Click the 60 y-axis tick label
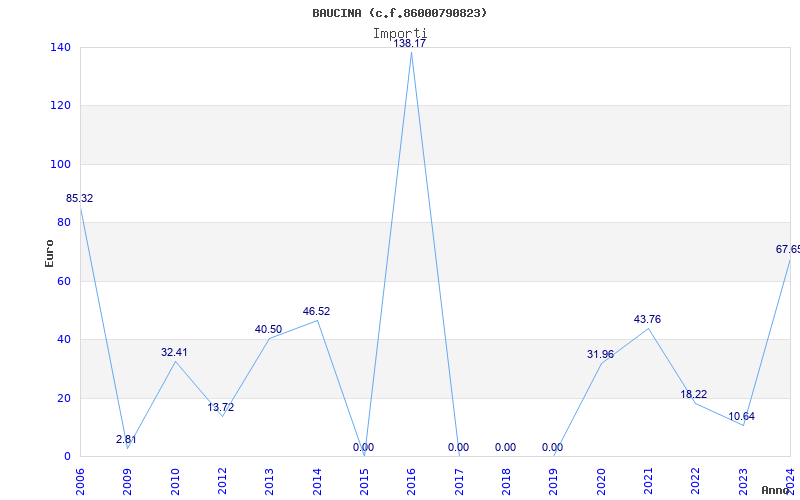800x500 pixels. 64,281
